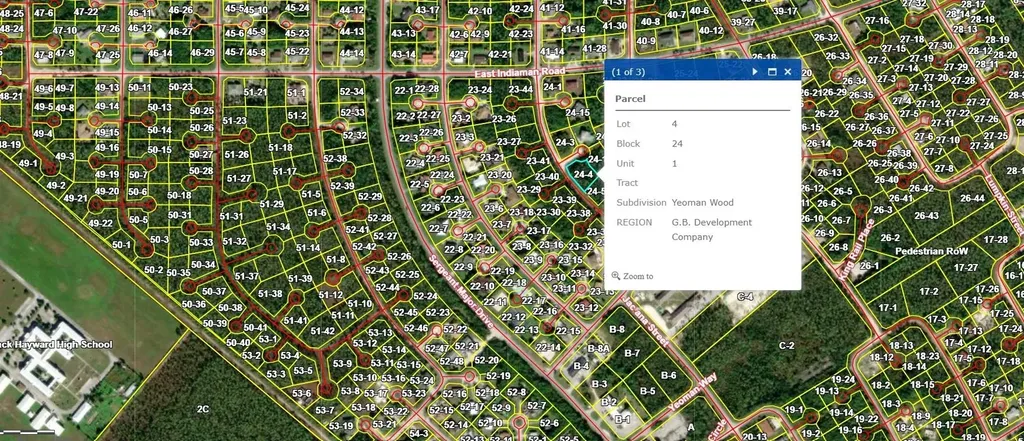
Task: Click the (1 of 3) popup title
Action: tap(628, 72)
